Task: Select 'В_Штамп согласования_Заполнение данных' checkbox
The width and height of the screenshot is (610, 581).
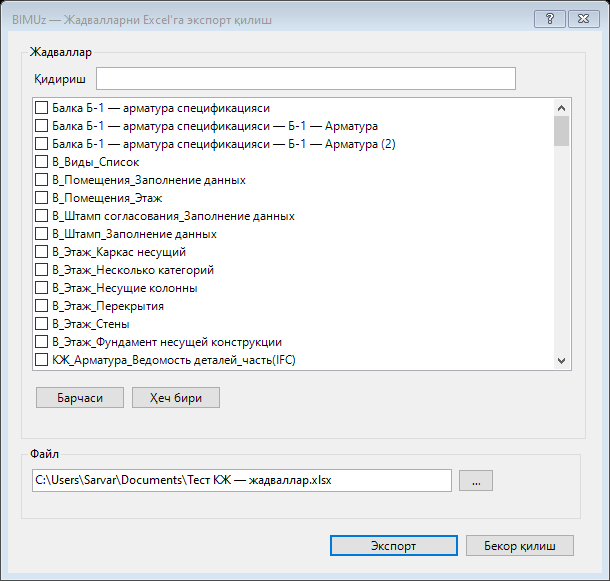Action: click(x=41, y=216)
